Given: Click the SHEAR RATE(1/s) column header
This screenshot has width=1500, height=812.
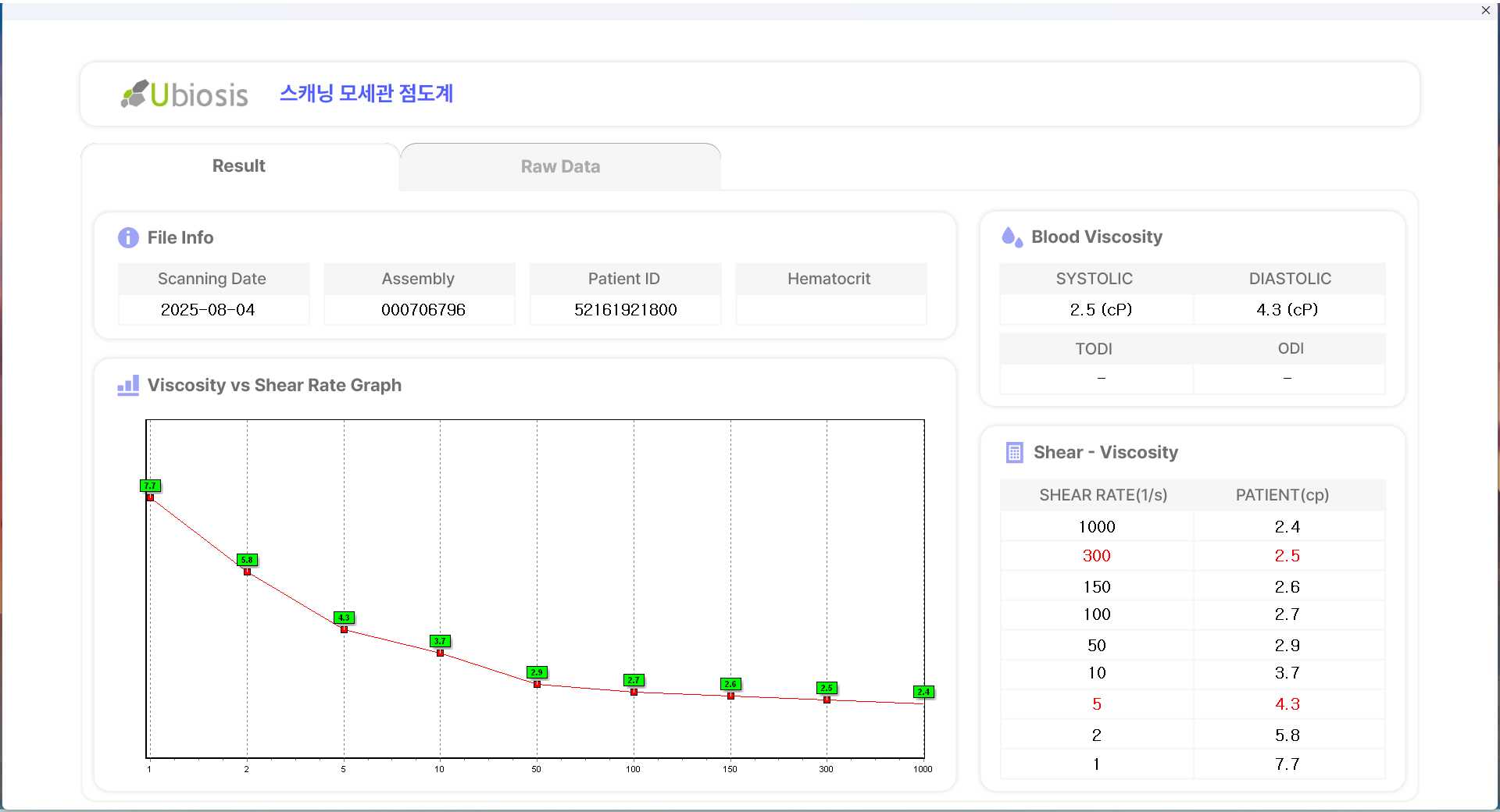Looking at the screenshot, I should [x=1102, y=495].
